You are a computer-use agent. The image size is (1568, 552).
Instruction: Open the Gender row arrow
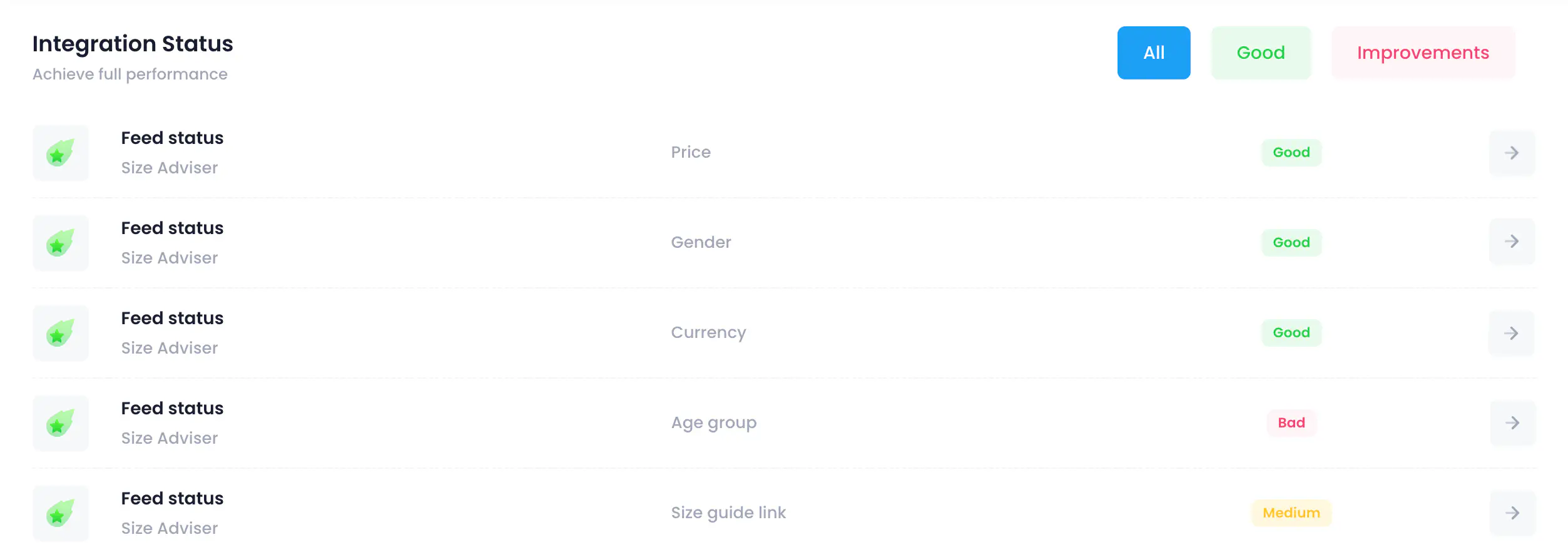[1512, 242]
